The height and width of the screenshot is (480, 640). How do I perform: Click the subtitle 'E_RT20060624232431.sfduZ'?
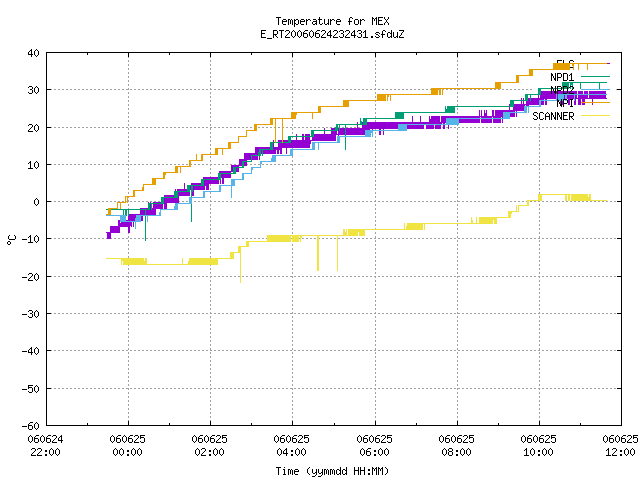click(x=332, y=34)
